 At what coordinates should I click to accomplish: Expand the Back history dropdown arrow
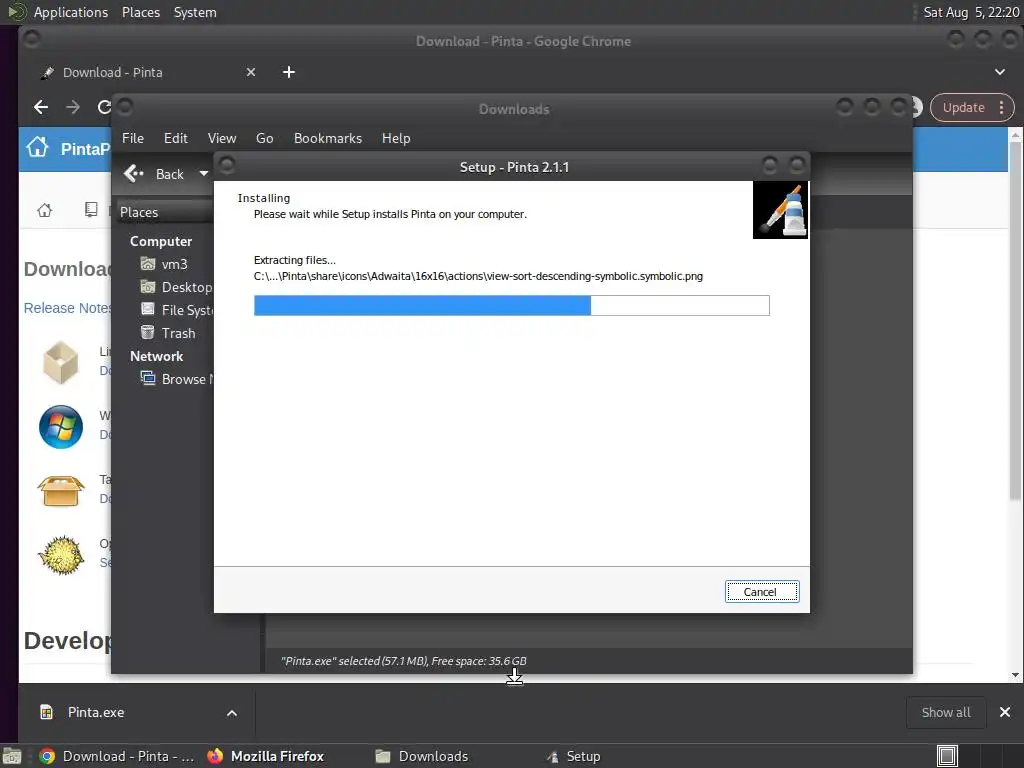click(x=204, y=174)
